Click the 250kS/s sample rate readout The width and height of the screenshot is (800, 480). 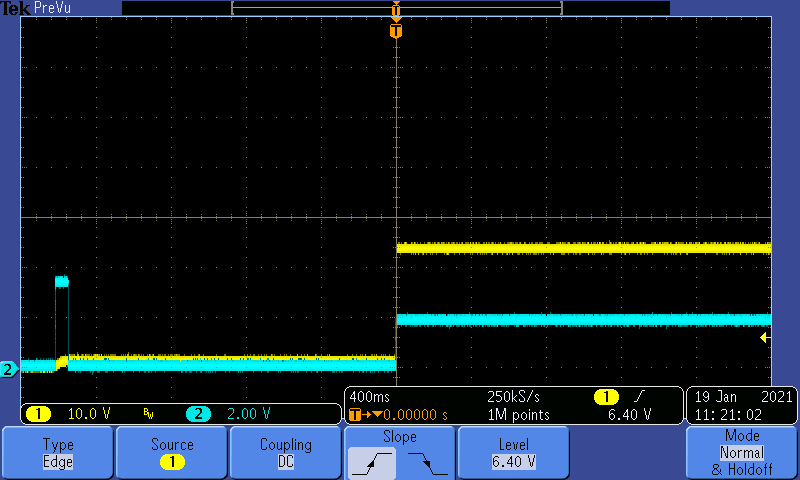point(513,396)
